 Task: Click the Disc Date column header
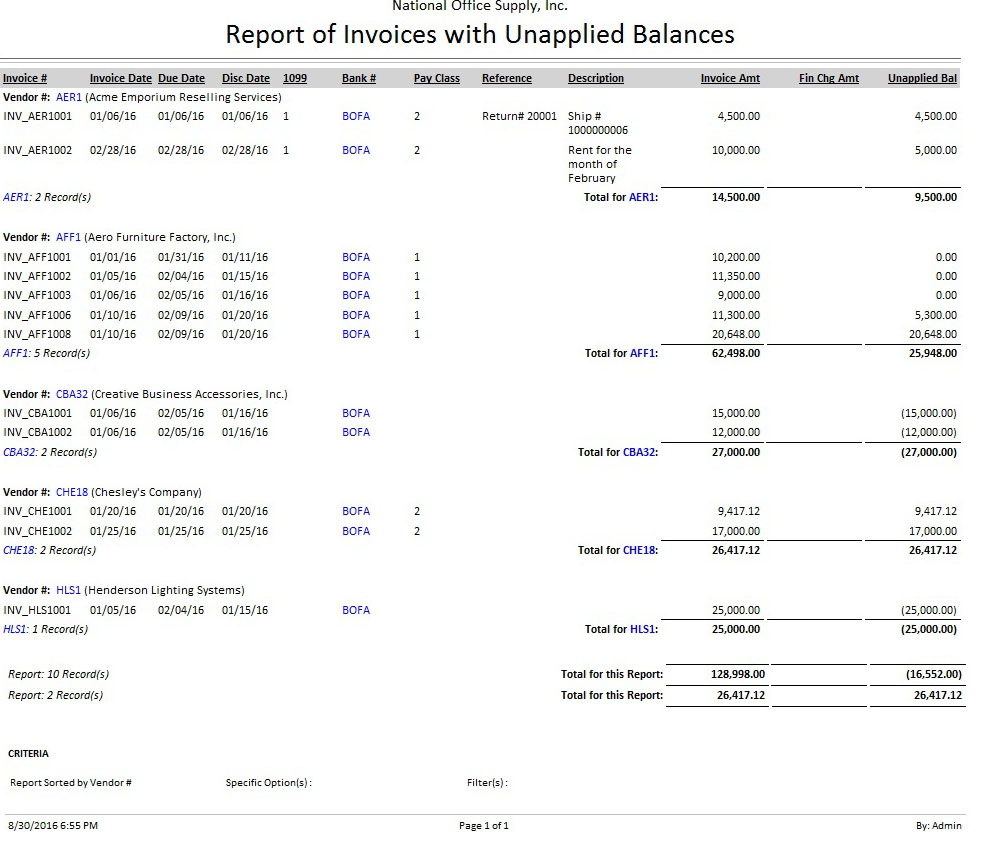pyautogui.click(x=245, y=79)
